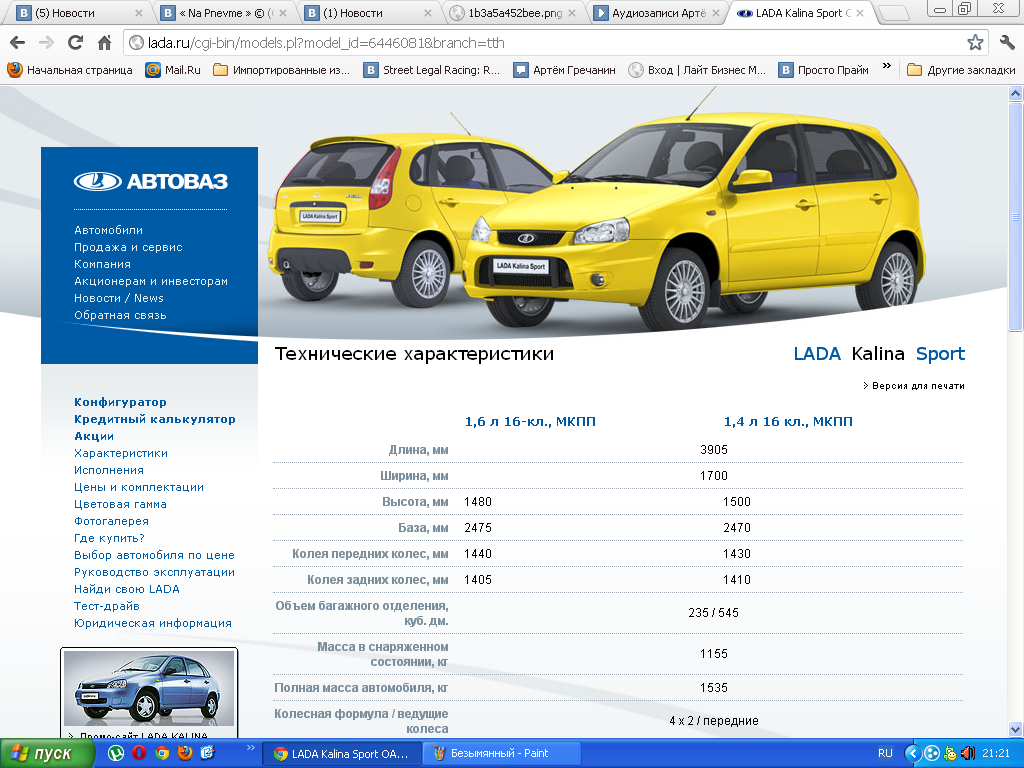Open the Mail.Ru Agent tray icon
This screenshot has width=1024, height=768.
(950, 754)
